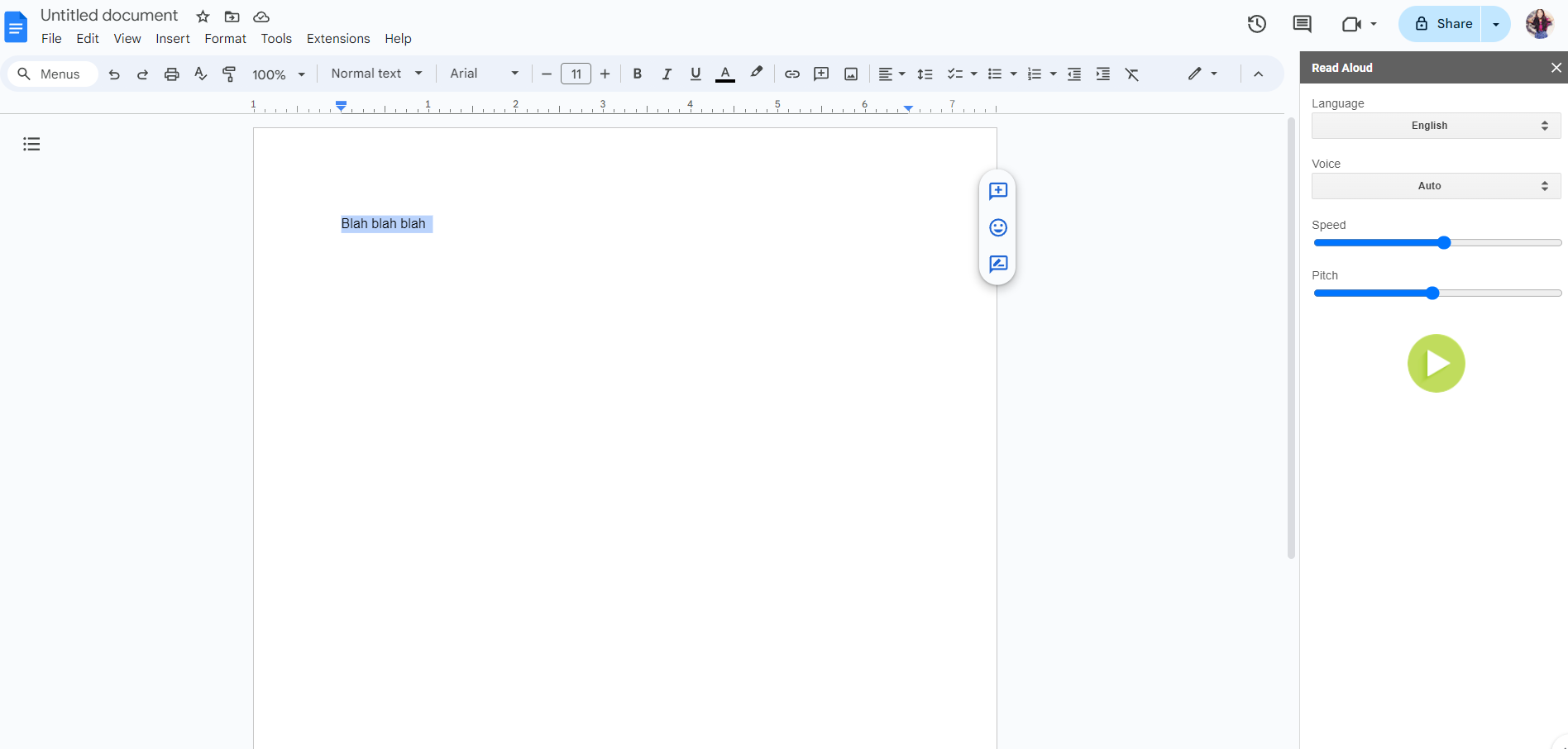Click the suggest edits icon
1568x749 pixels.
(x=997, y=265)
